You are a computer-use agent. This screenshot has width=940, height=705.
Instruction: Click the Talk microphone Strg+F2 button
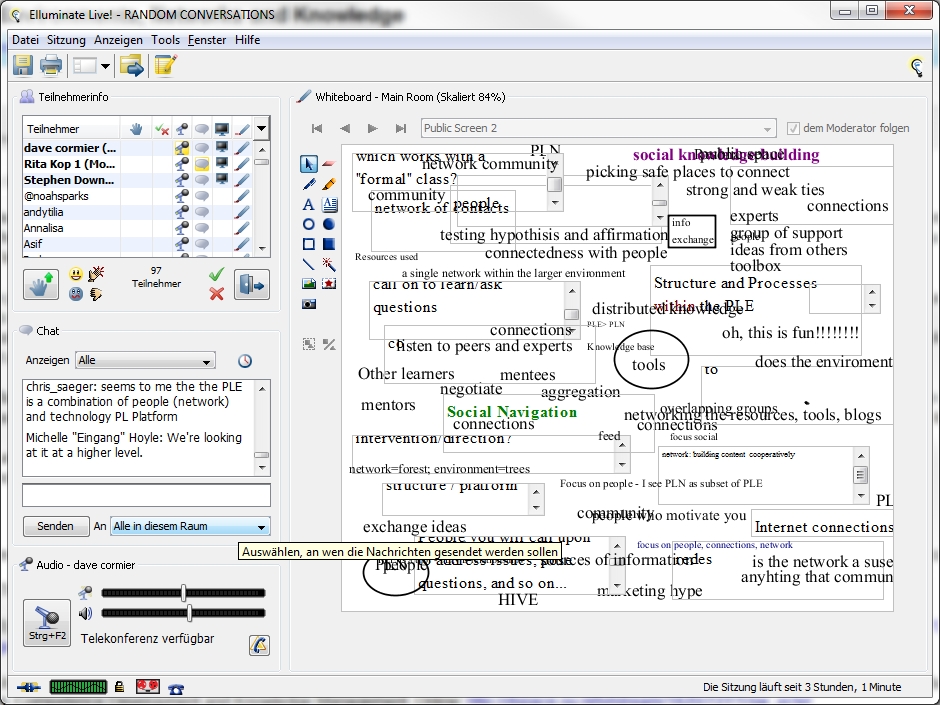(47, 623)
